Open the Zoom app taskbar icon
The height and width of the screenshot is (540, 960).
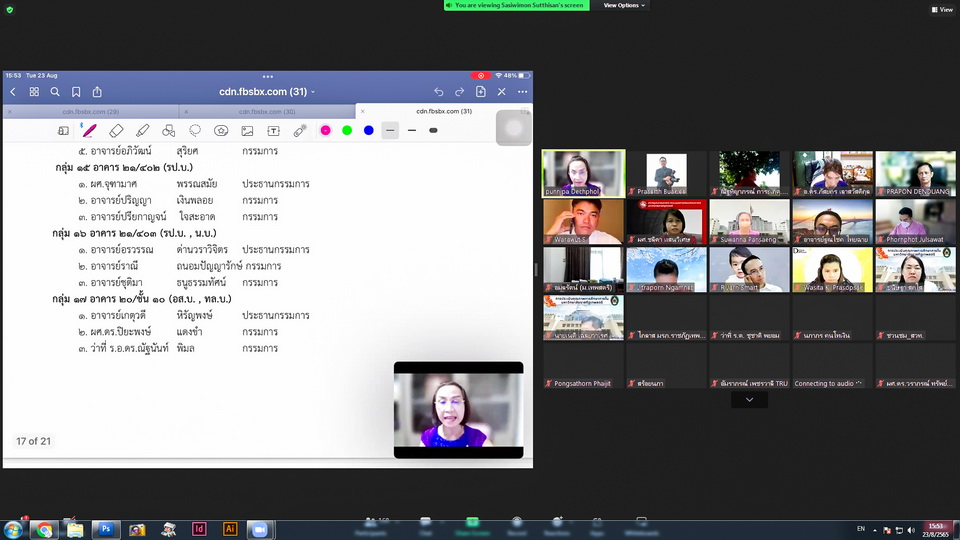[260, 530]
